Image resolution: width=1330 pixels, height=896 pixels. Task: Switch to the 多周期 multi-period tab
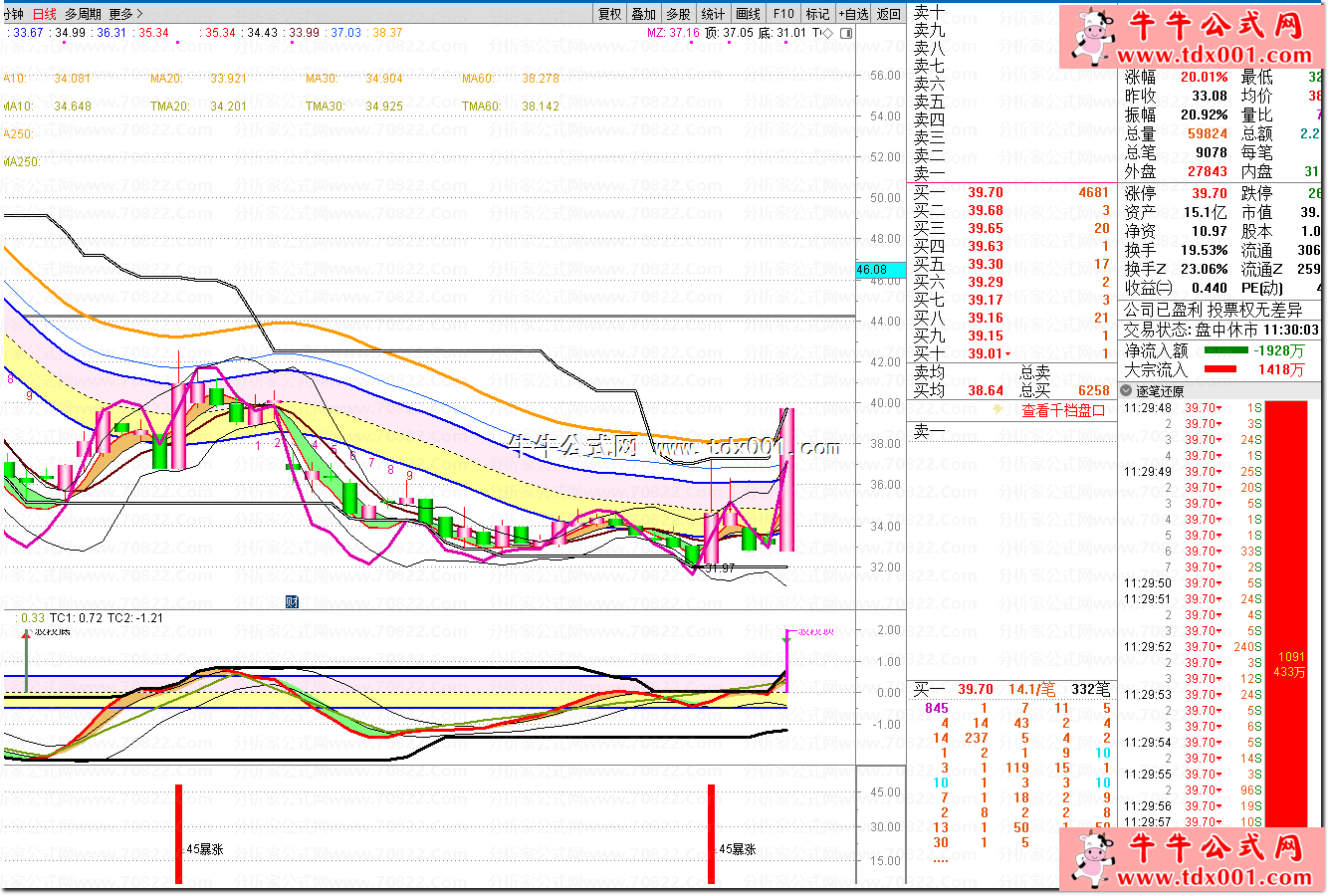tap(84, 14)
